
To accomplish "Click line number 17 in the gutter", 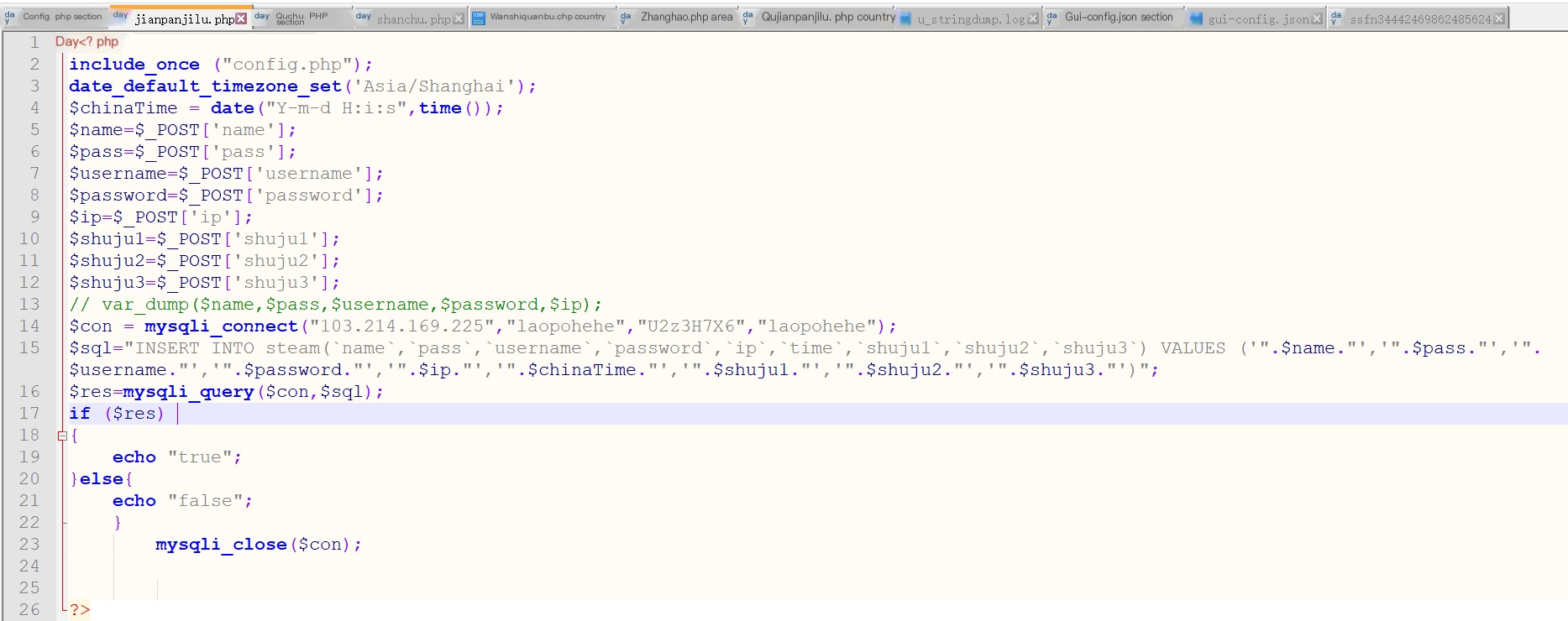I will tap(29, 414).
